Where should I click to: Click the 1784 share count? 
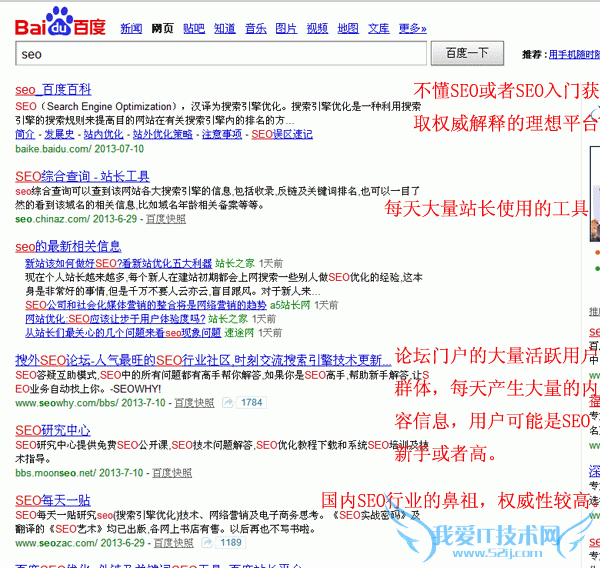[251, 403]
